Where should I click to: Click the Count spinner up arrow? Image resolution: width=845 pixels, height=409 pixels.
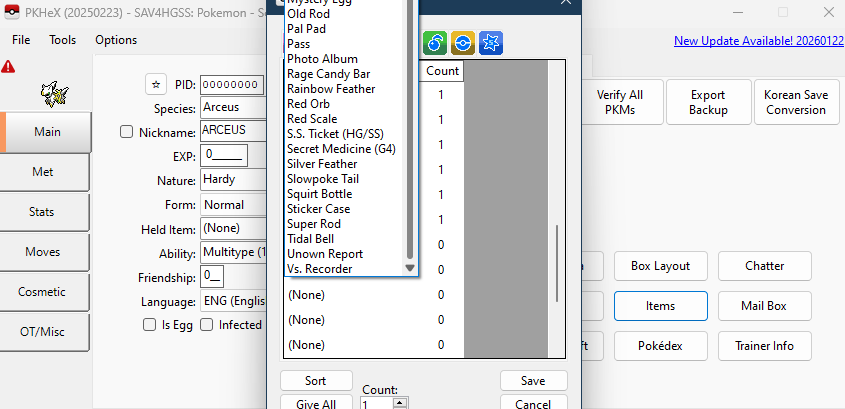coord(399,401)
